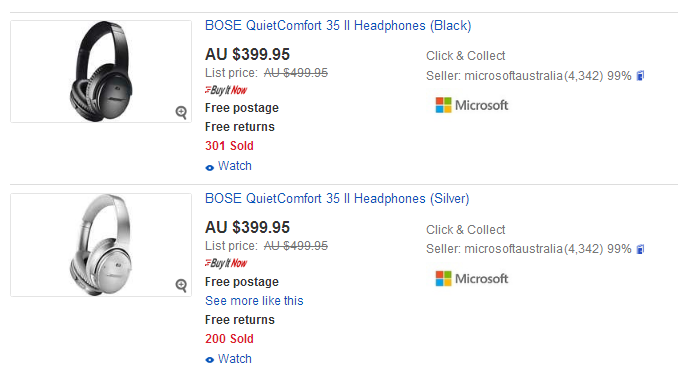Click See more like this link
The width and height of the screenshot is (678, 374).
click(254, 300)
